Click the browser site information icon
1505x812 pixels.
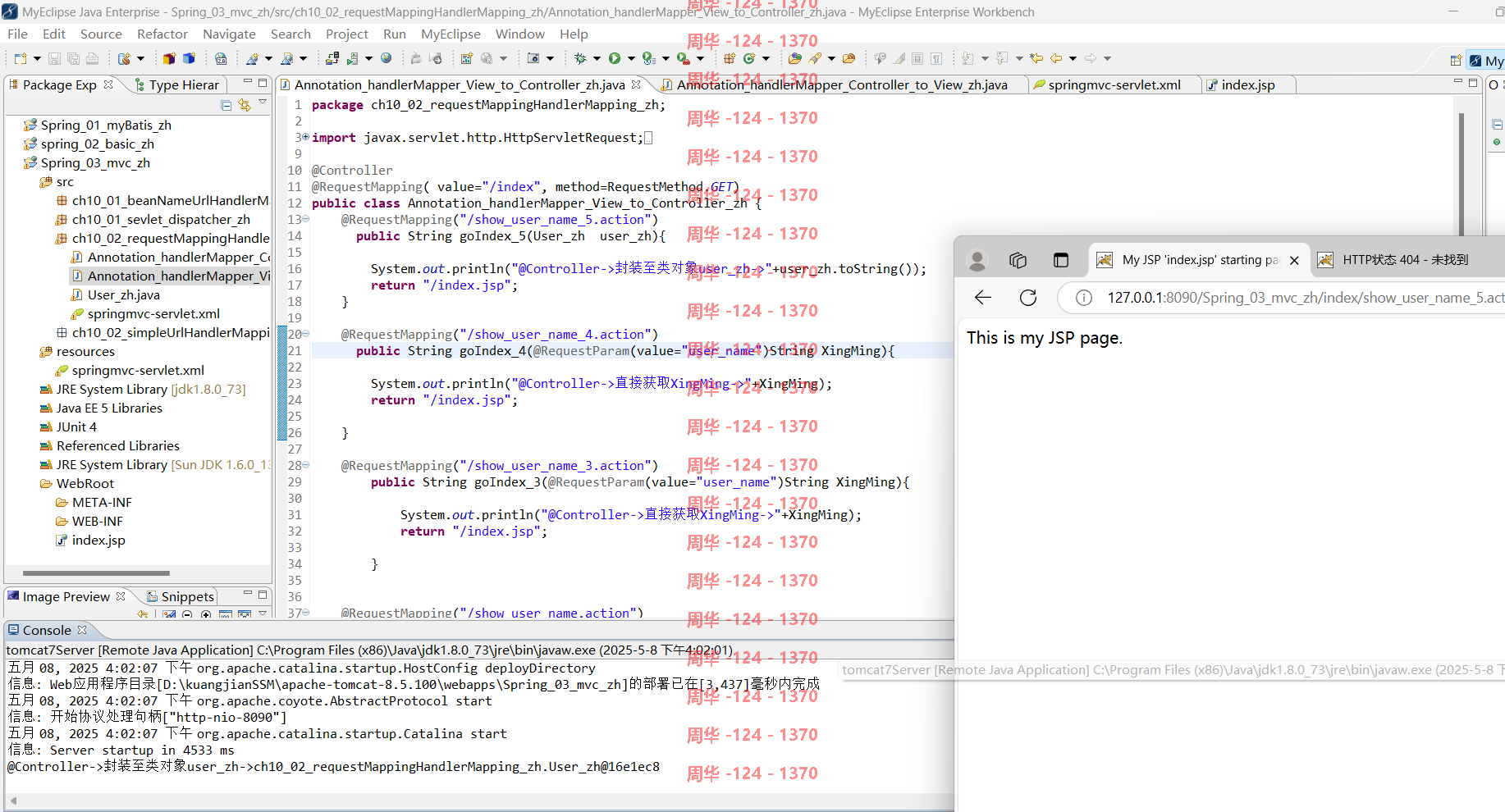(1084, 298)
